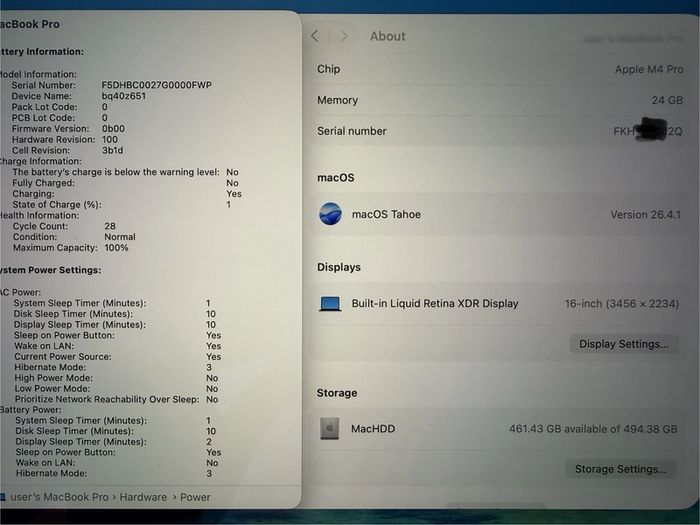Click battery serial F5DHBC0027G0000FWP
Viewport: 700px width, 525px height.
pos(156,85)
